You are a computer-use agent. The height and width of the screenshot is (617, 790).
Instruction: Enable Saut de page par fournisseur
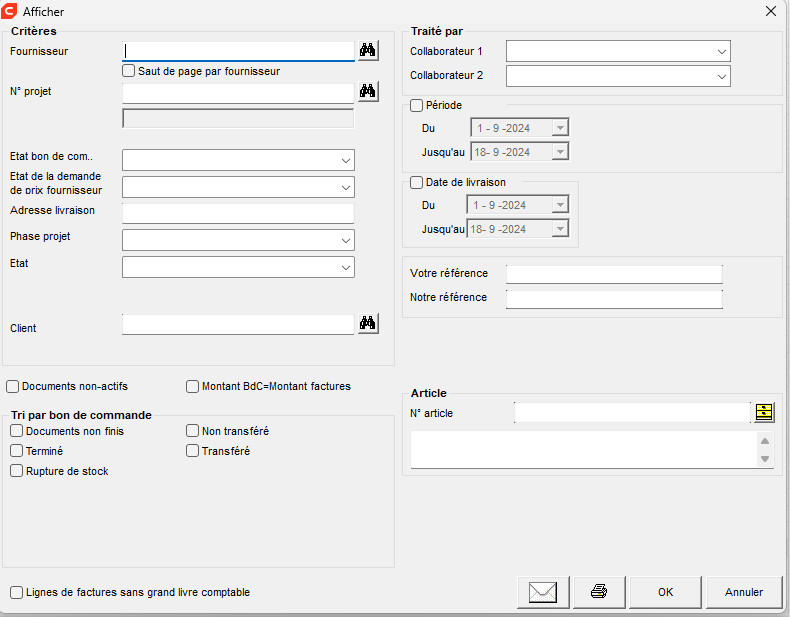tap(128, 71)
